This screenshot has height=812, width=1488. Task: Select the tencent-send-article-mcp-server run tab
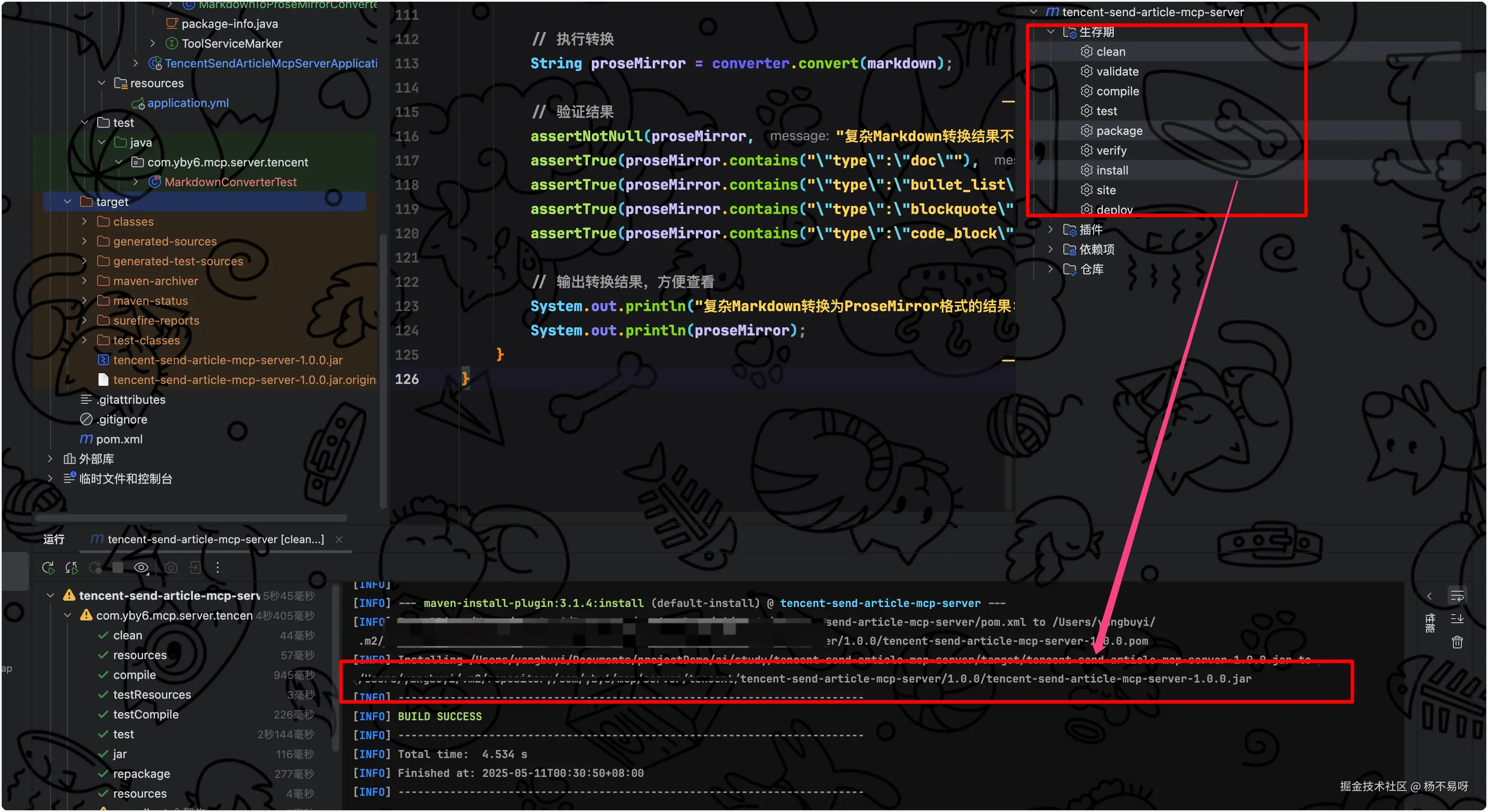215,540
